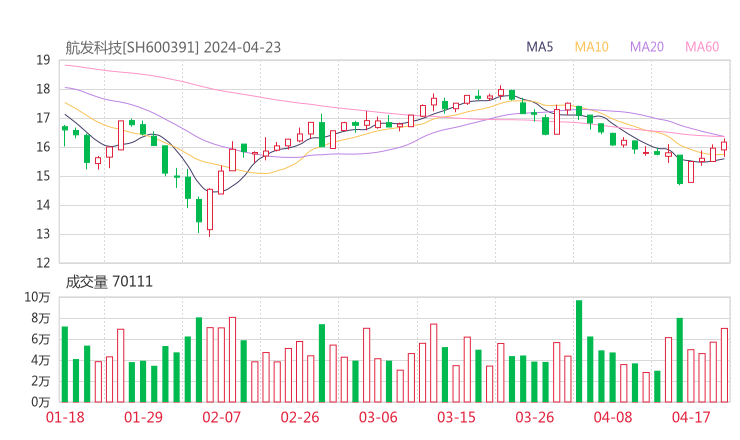Screen dimensions: 740x440
Task: Click the price axis label 19
Action: pyautogui.click(x=43, y=60)
